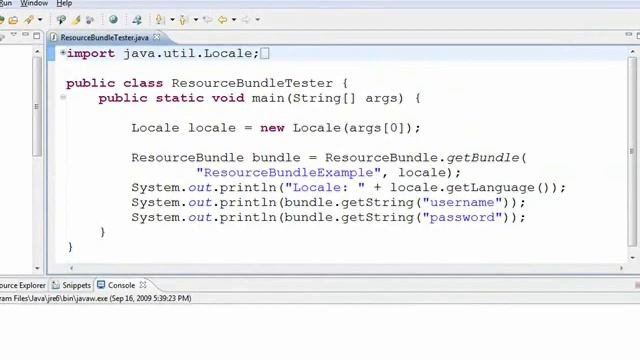Screen dimensions: 640x360
Task: Click the editor horizontal scroll right arrow
Action: click(621, 268)
